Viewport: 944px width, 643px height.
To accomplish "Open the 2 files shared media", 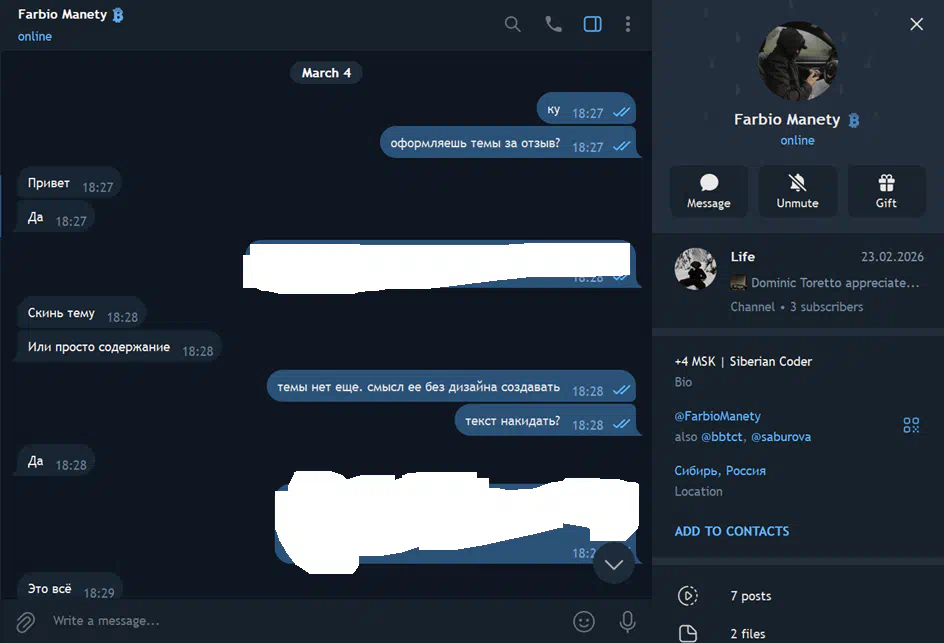I will tap(798, 633).
